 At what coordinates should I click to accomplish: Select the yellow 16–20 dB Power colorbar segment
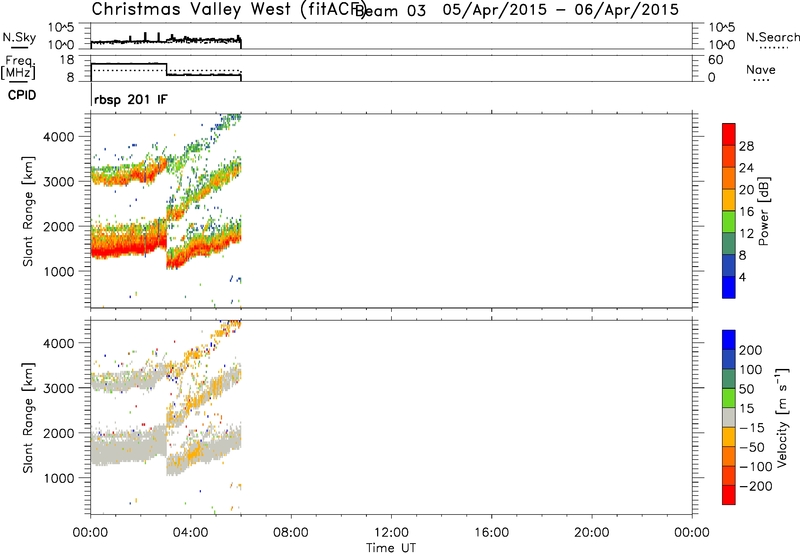tap(729, 200)
